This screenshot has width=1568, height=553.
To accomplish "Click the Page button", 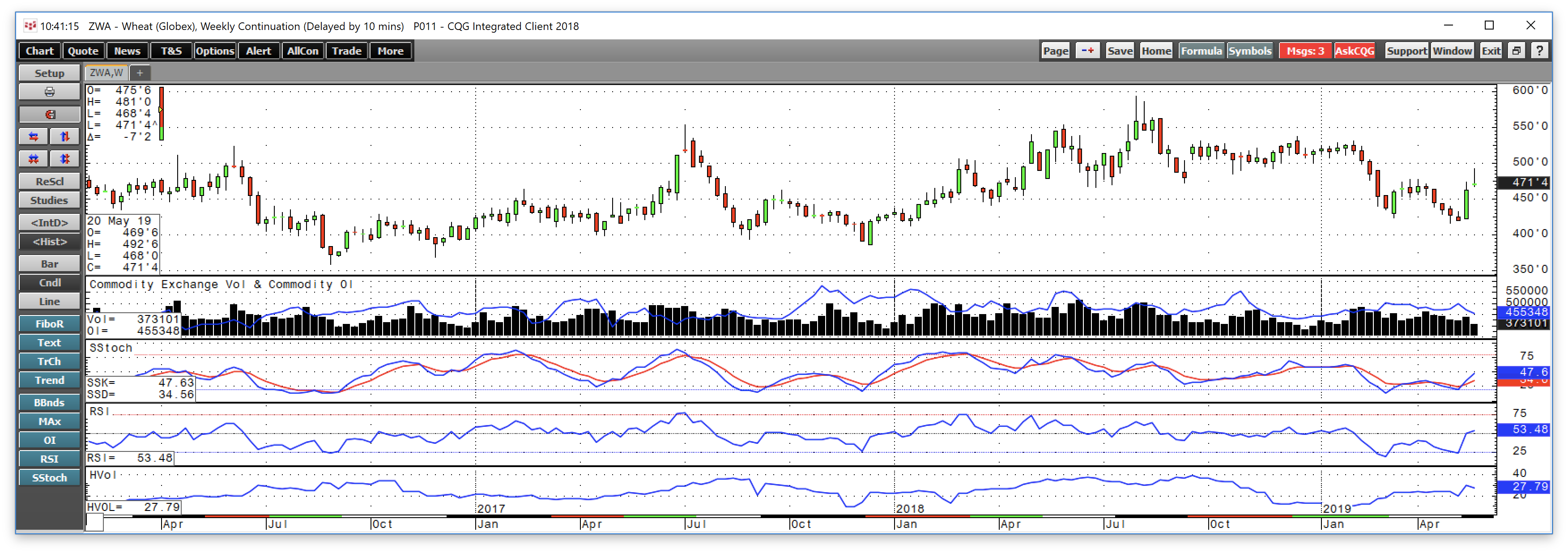I will point(1056,51).
